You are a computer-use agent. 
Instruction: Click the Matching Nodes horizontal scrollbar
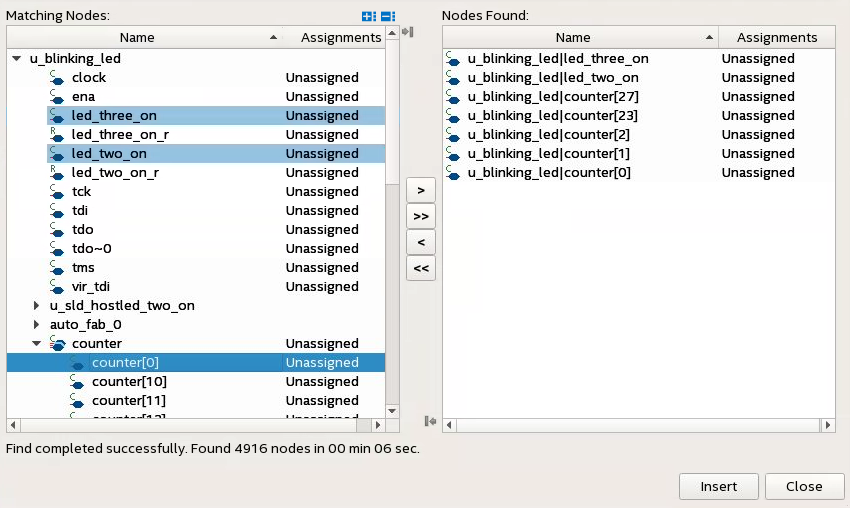tap(195, 425)
